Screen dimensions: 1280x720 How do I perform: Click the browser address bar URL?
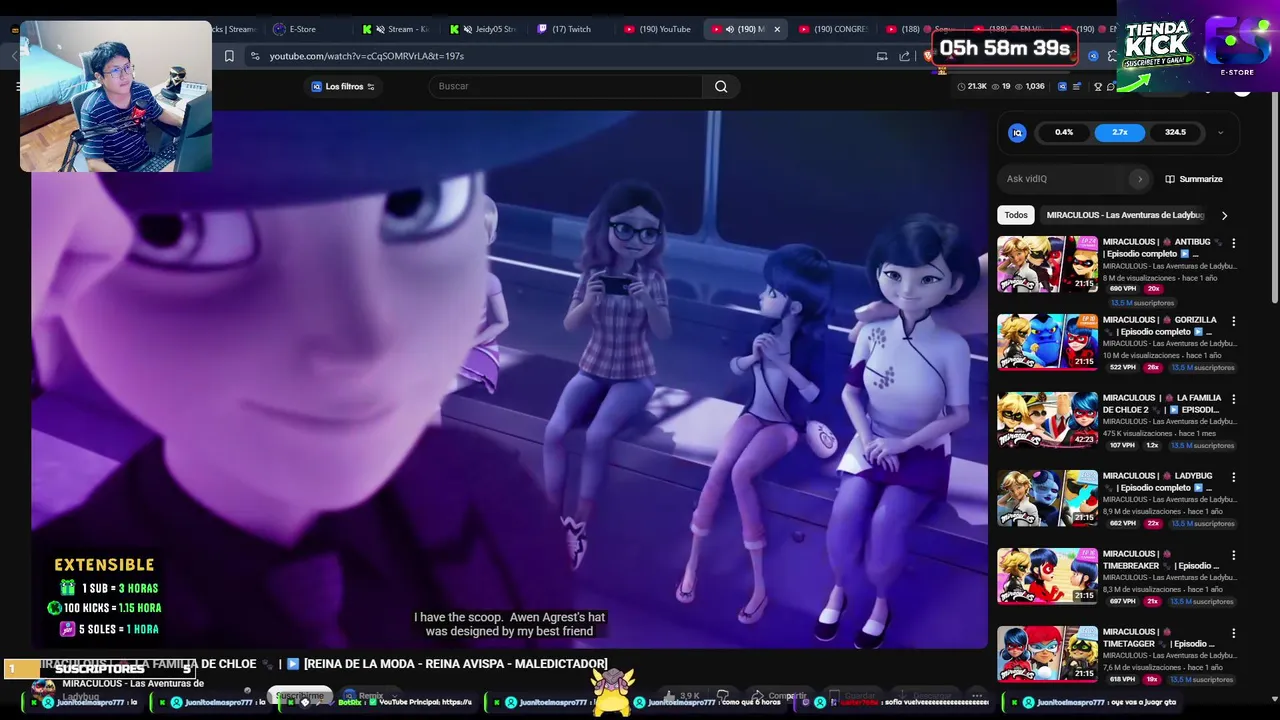pyautogui.click(x=366, y=56)
